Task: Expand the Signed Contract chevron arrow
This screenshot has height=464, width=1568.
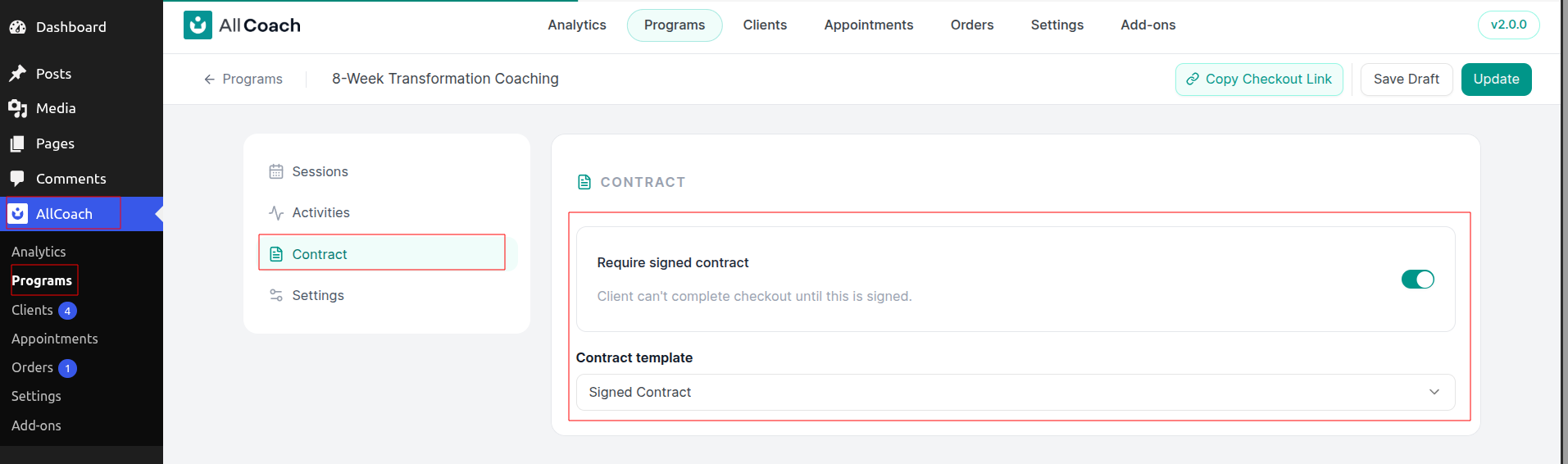Action: point(1434,392)
